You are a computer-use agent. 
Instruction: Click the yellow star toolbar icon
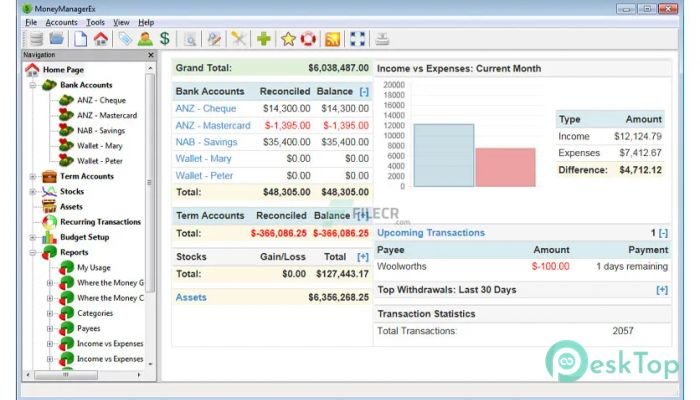[288, 39]
